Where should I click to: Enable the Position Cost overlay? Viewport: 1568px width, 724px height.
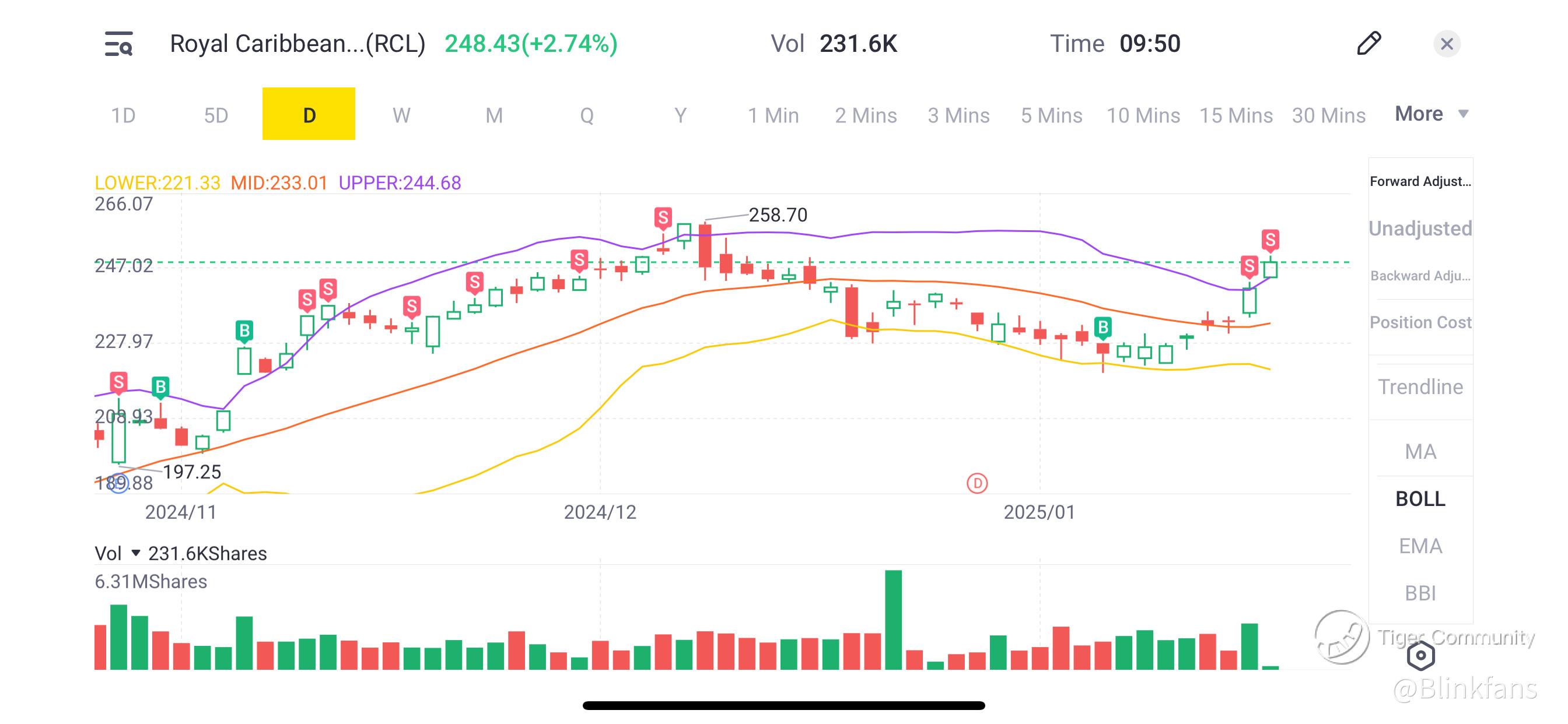tap(1420, 322)
